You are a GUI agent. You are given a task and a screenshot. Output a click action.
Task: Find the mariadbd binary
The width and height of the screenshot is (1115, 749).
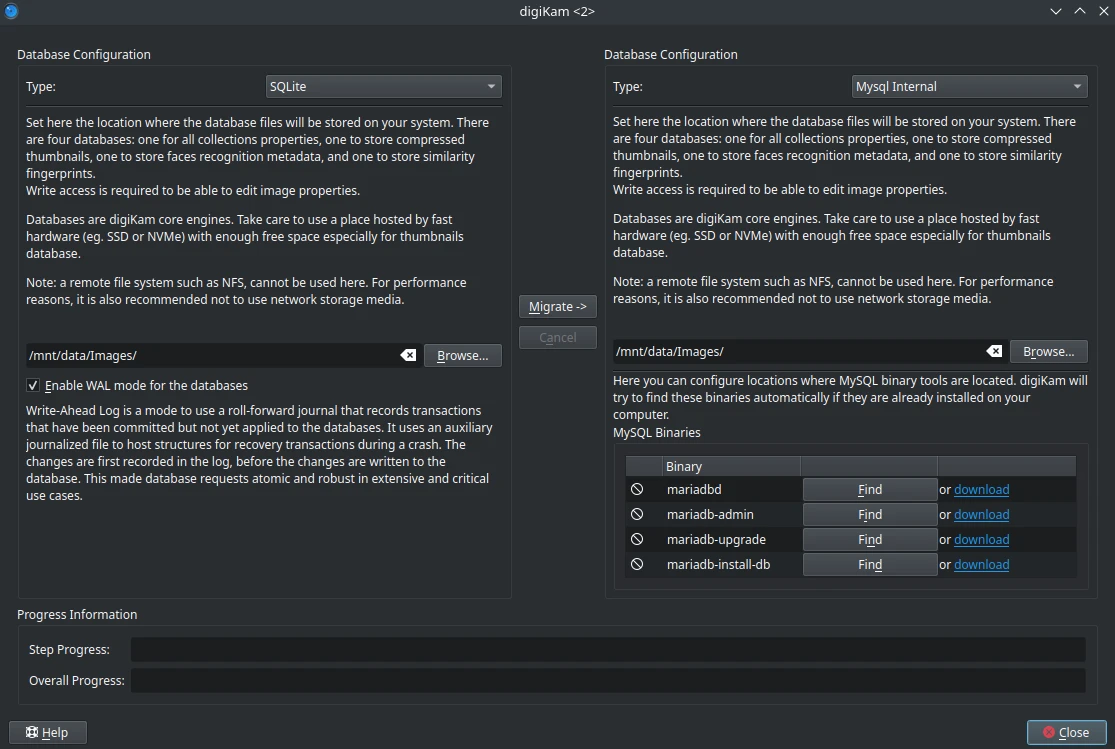pyautogui.click(x=869, y=490)
